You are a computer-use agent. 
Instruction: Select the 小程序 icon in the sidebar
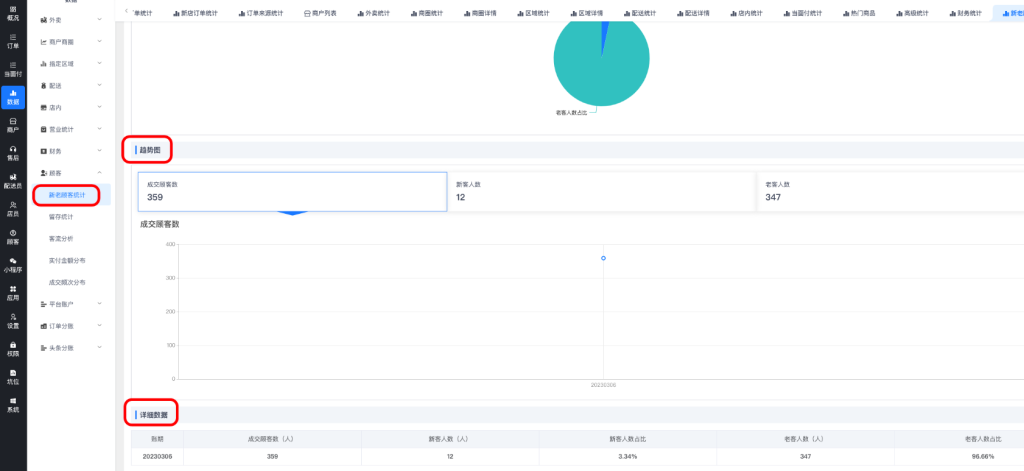pos(12,264)
